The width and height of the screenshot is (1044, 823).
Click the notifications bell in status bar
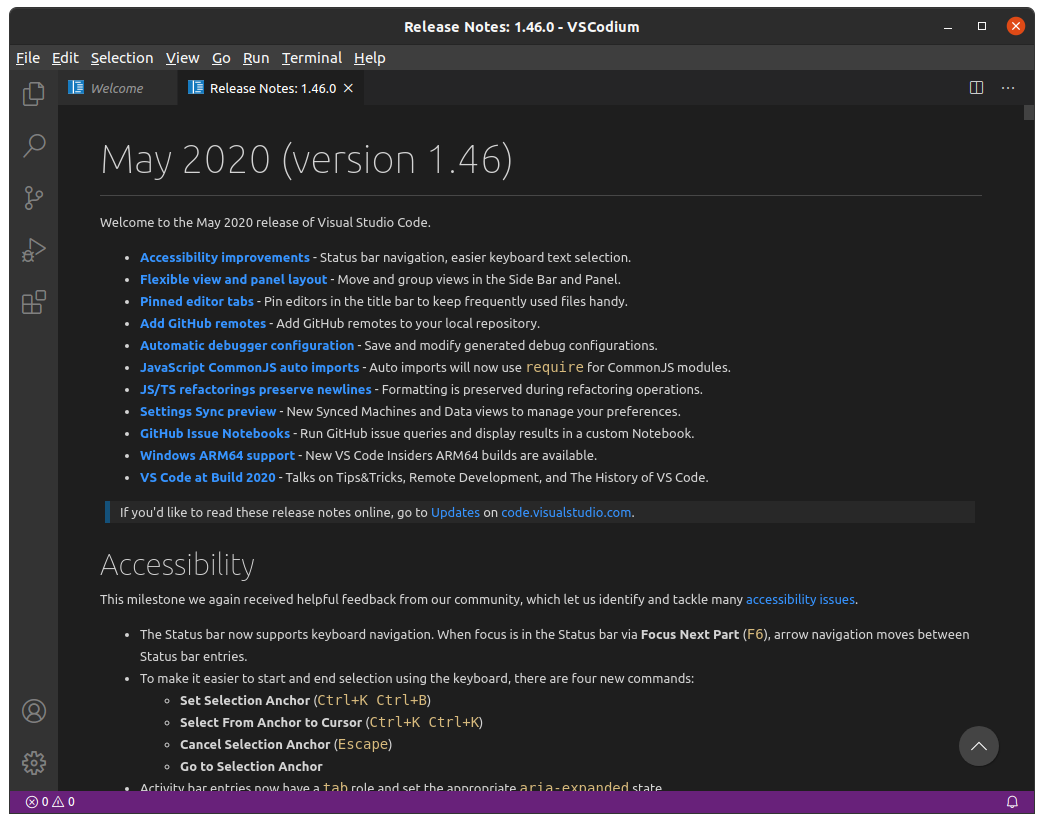coord(1012,802)
